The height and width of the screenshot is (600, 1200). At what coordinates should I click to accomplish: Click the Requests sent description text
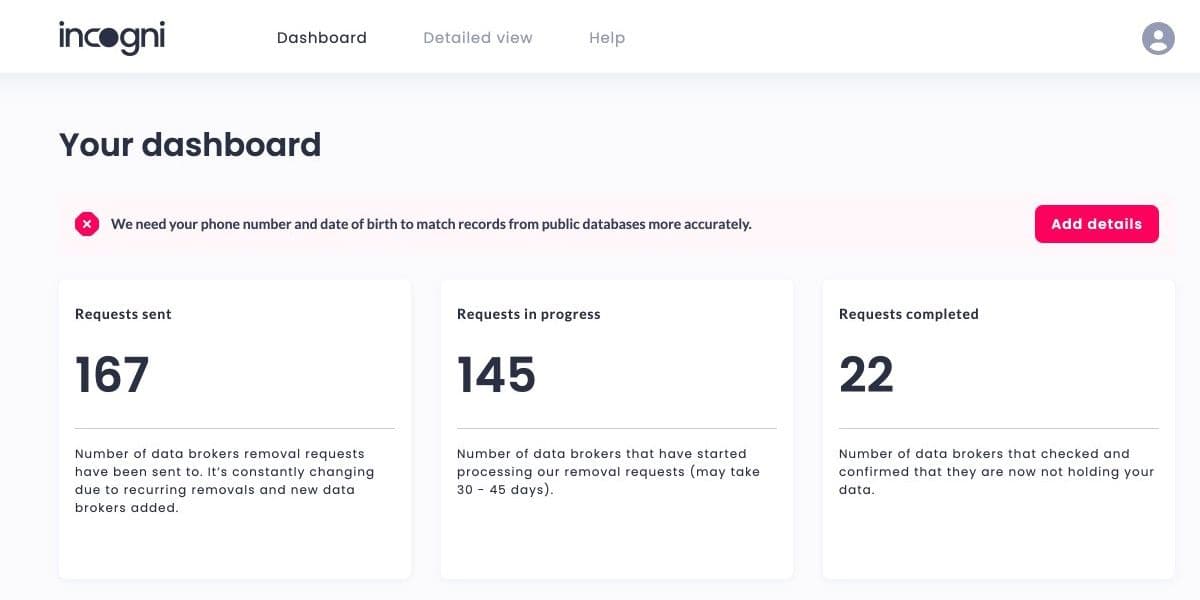[x=224, y=480]
